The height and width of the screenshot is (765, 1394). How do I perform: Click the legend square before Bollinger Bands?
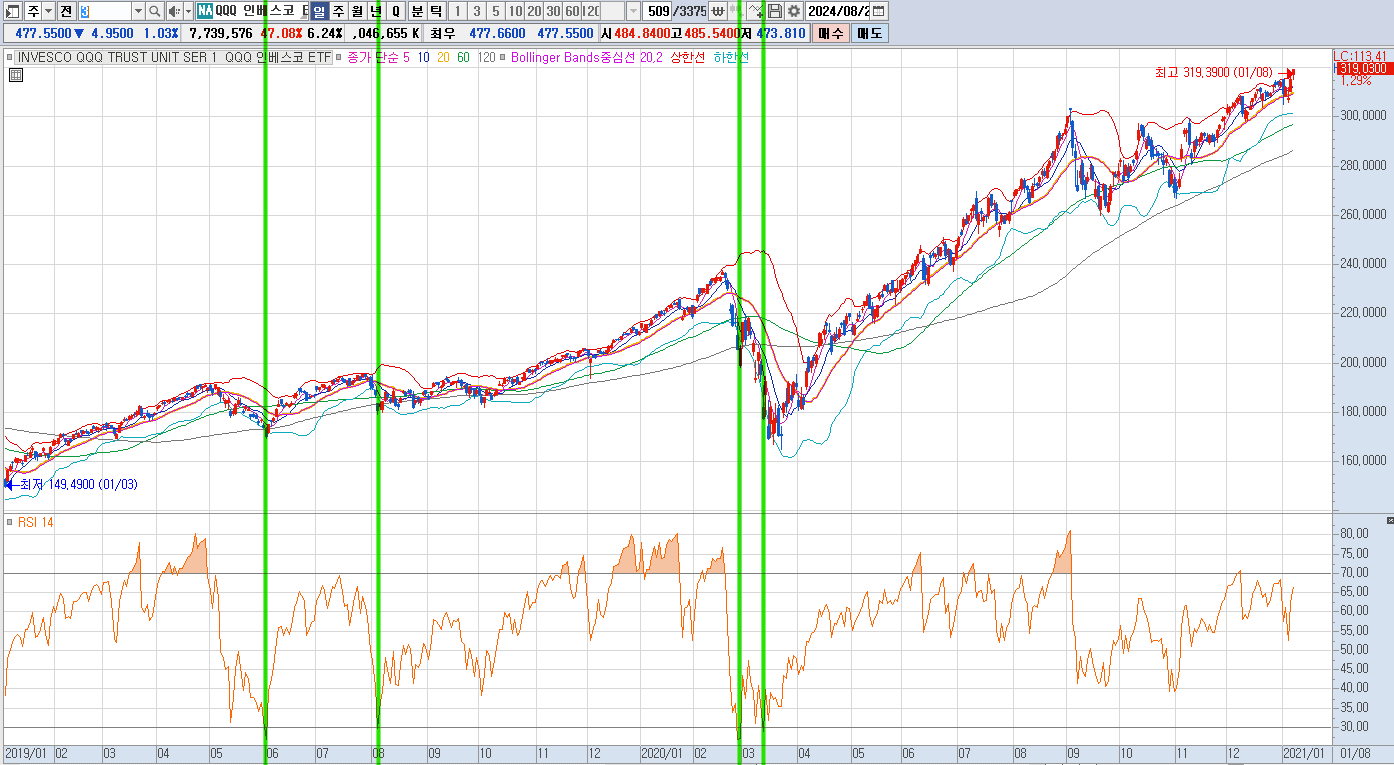pyautogui.click(x=503, y=58)
